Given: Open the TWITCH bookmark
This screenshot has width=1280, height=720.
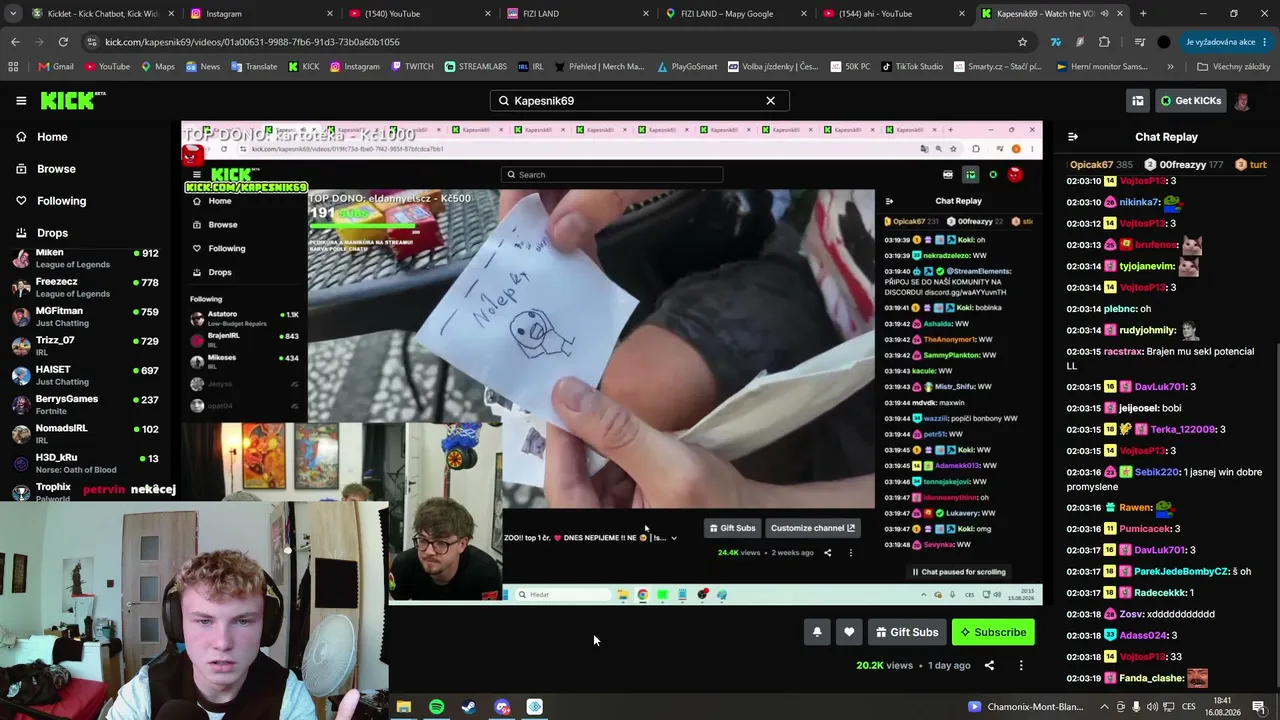Looking at the screenshot, I should coord(412,67).
